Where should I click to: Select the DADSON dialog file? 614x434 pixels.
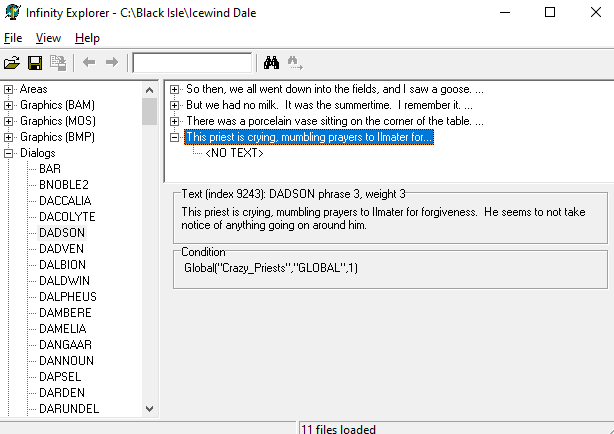62,233
